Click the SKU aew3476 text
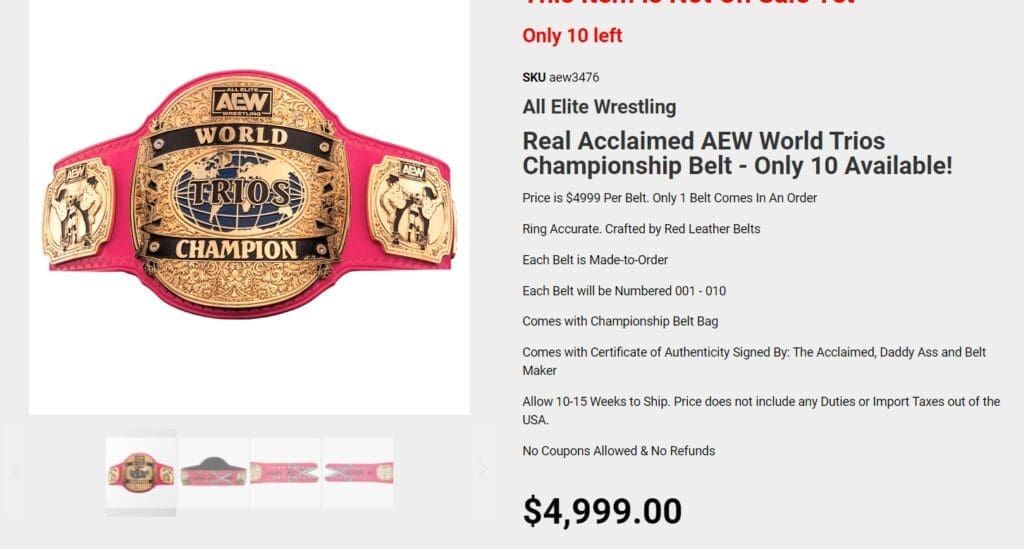 click(561, 77)
